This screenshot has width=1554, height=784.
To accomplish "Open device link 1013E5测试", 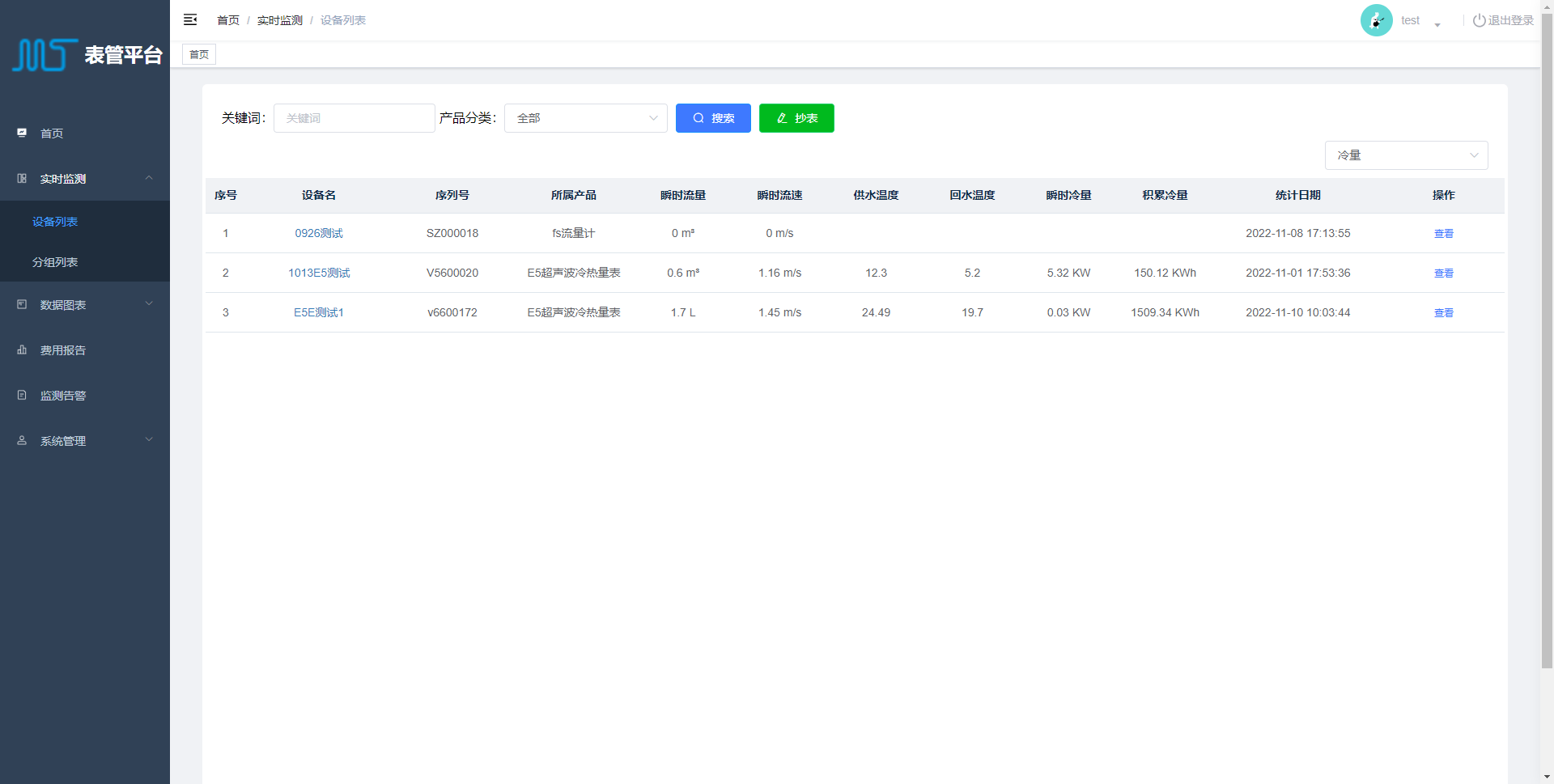I will pos(319,273).
